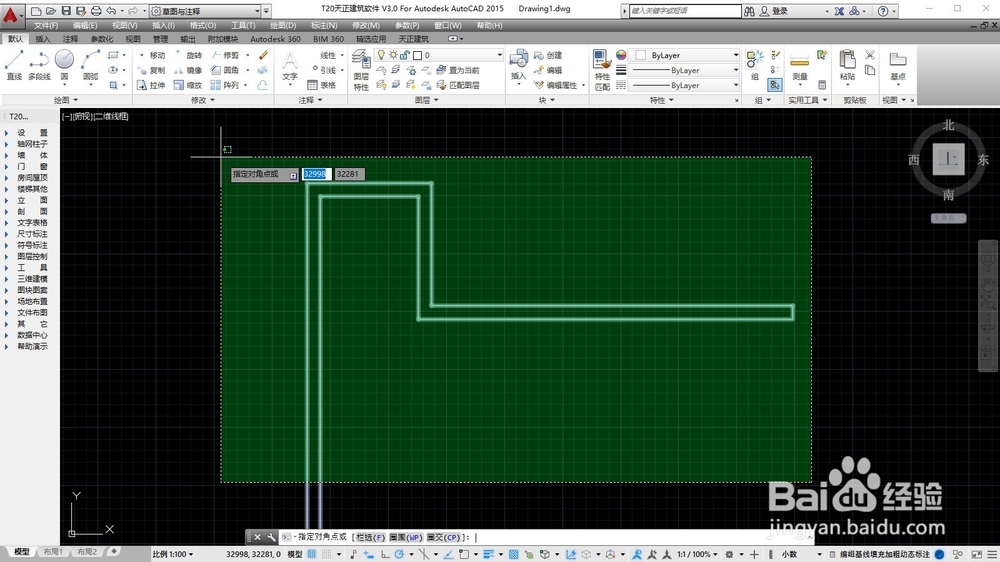The image size is (1000, 562).
Task: Click 匹配图层 button
Action: [459, 85]
